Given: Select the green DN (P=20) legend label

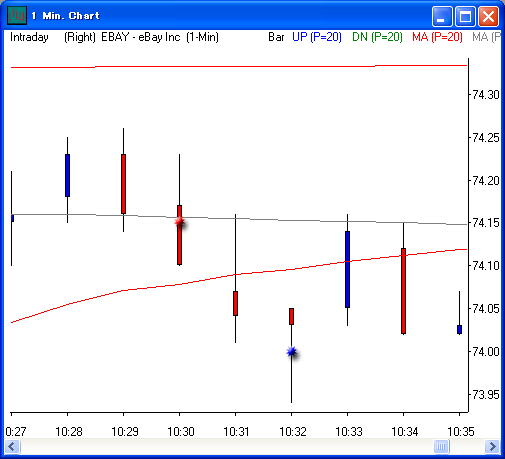Looking at the screenshot, I should (x=377, y=37).
